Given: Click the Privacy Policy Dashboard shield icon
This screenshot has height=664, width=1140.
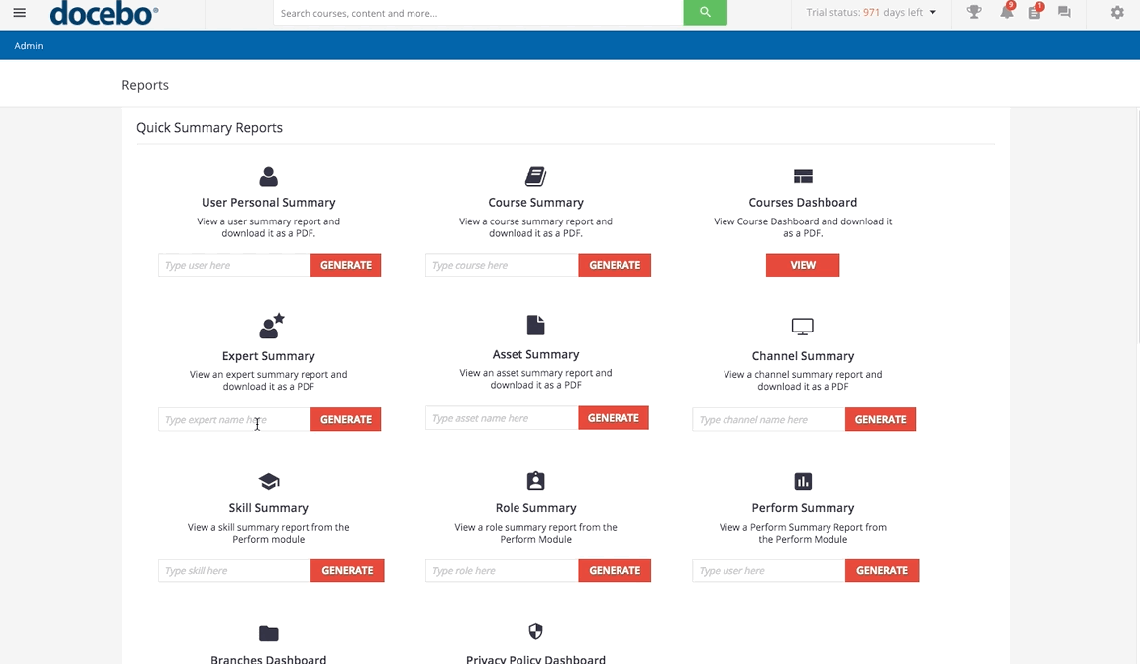Looking at the screenshot, I should (535, 632).
